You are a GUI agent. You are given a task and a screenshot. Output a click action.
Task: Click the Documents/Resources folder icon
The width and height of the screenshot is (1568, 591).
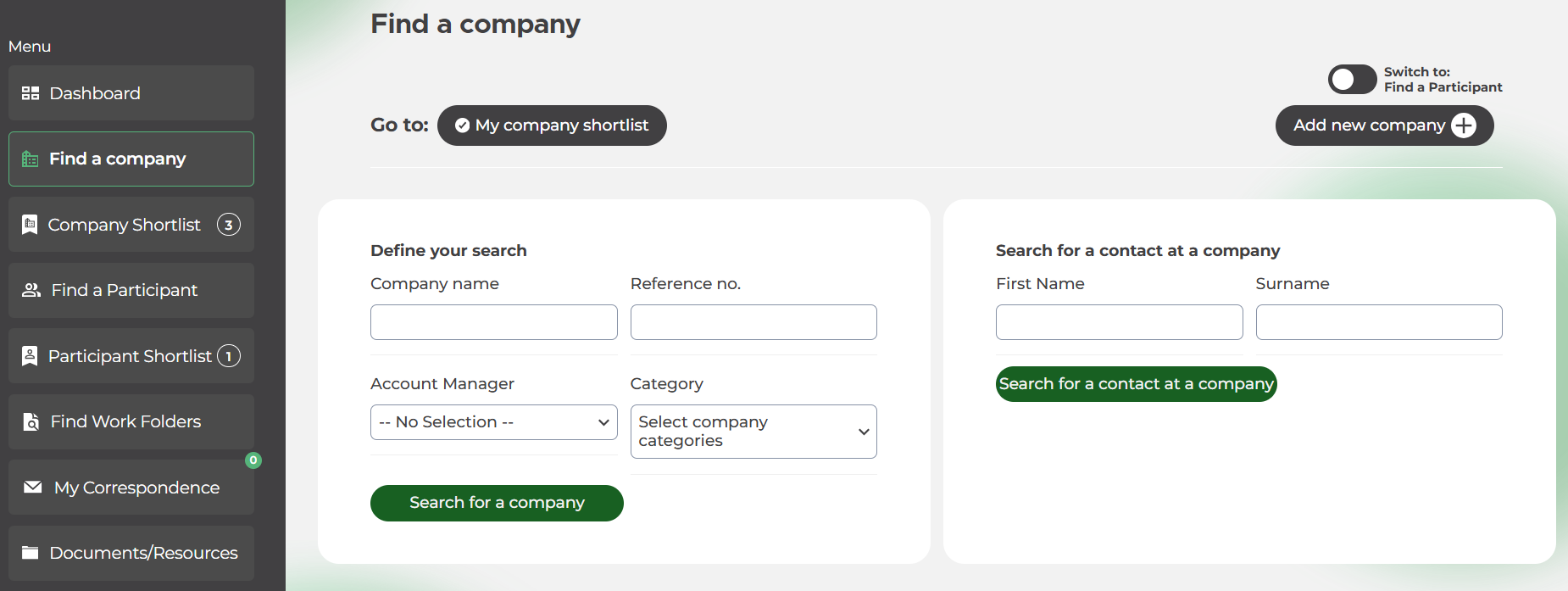[31, 553]
